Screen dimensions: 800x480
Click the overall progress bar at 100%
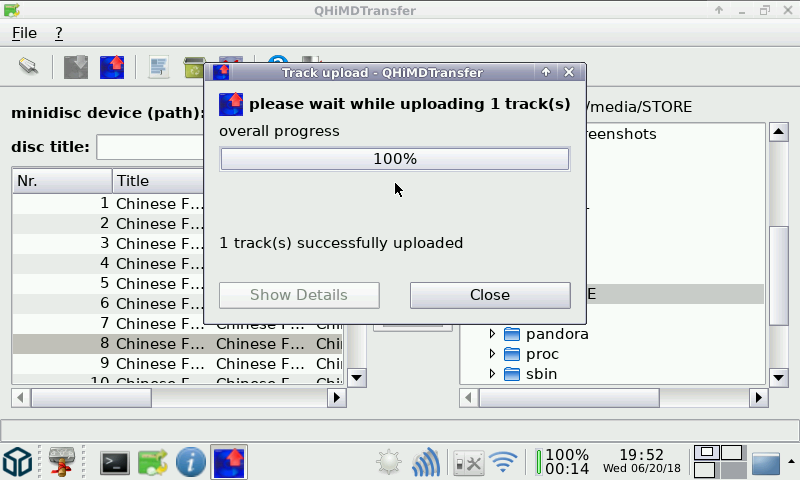(395, 159)
